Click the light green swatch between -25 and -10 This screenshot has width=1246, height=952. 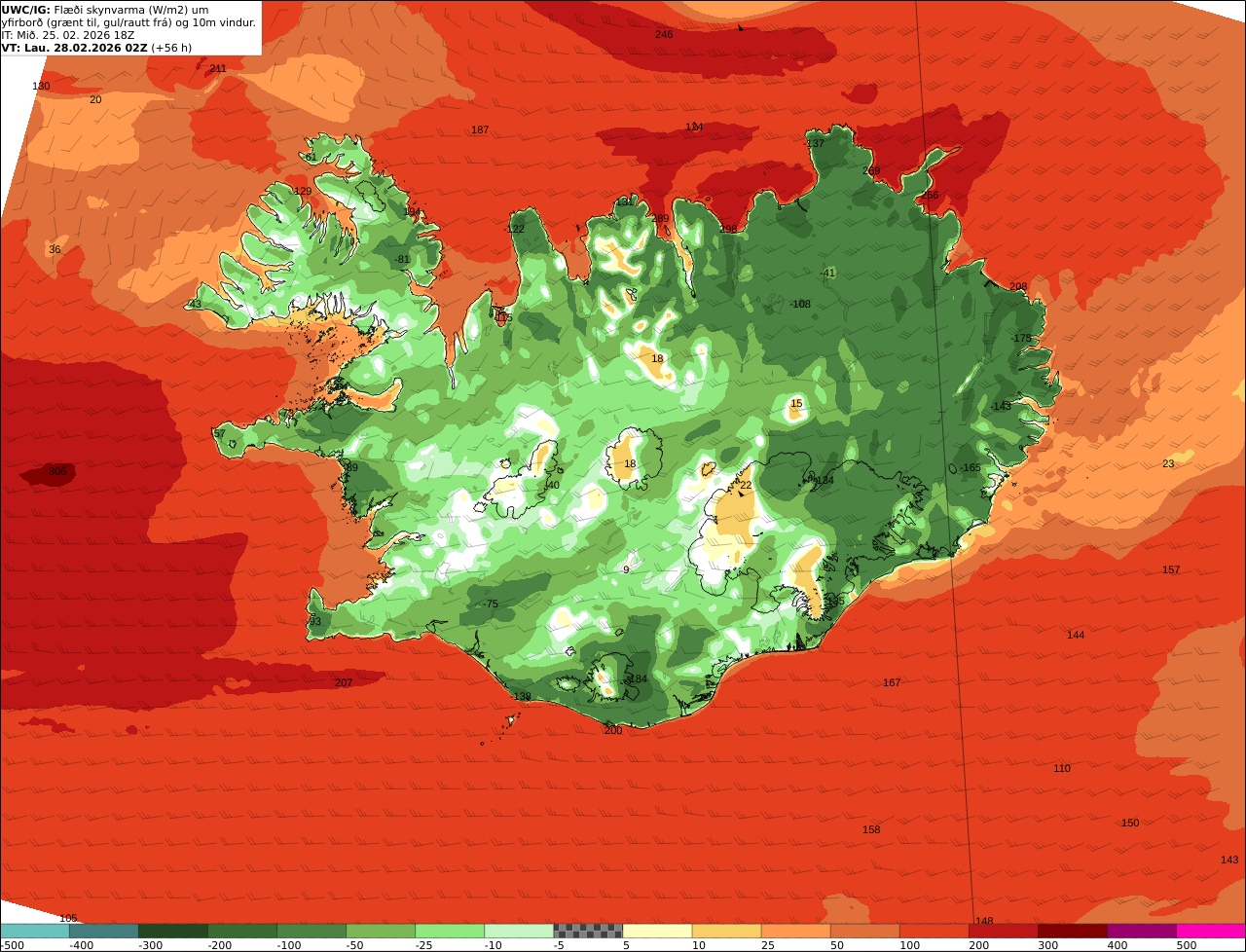pos(450,931)
